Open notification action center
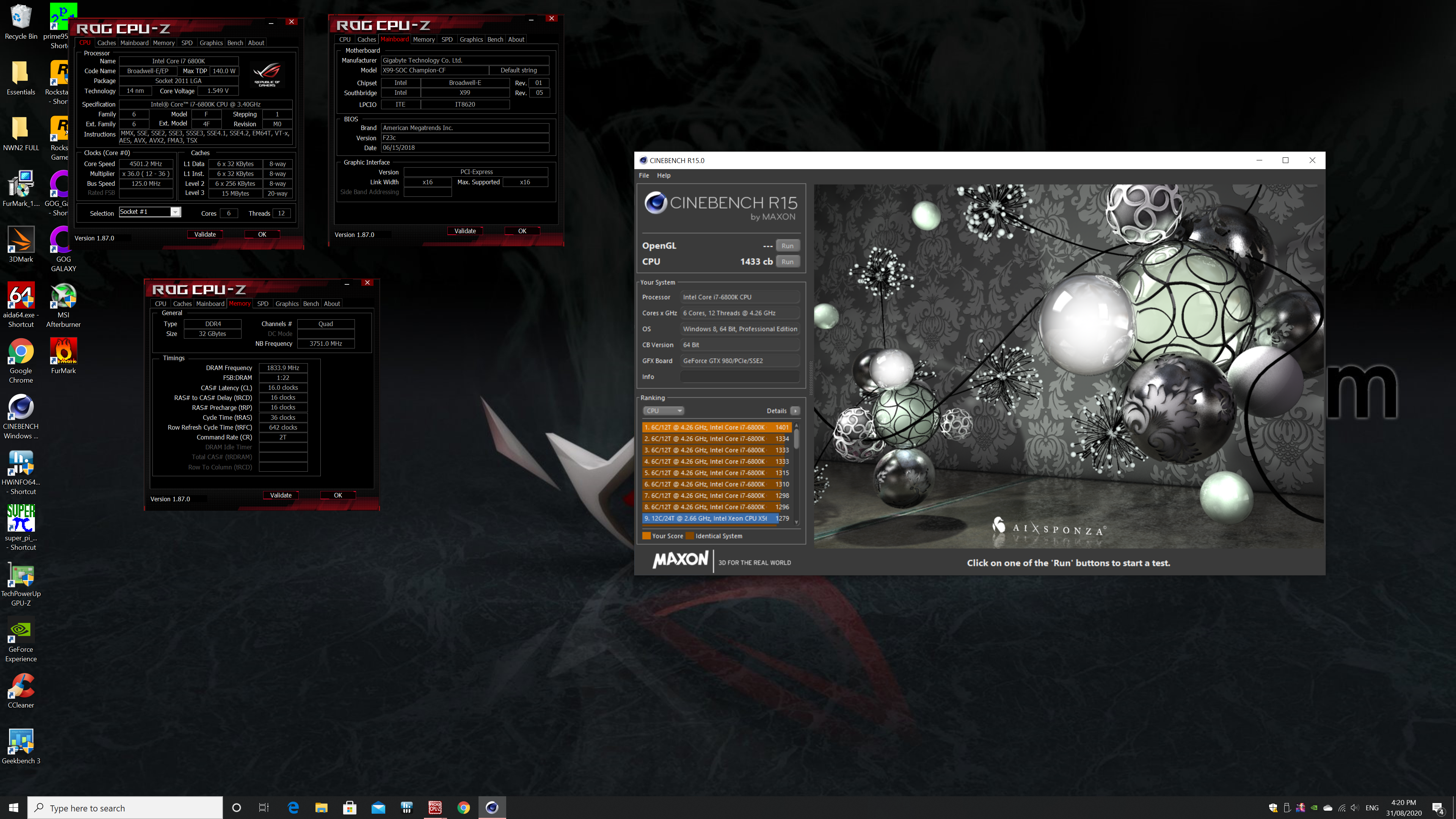This screenshot has width=1456, height=819. pos(1438,808)
